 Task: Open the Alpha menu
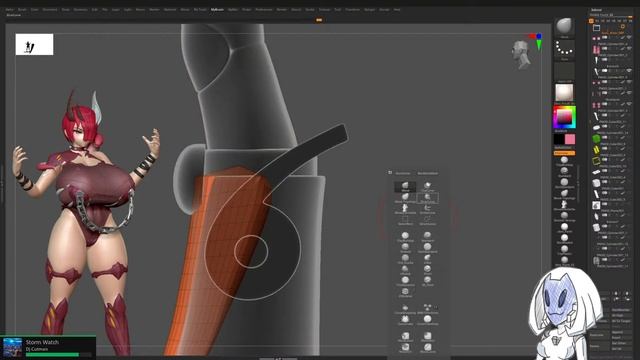[x=9, y=9]
